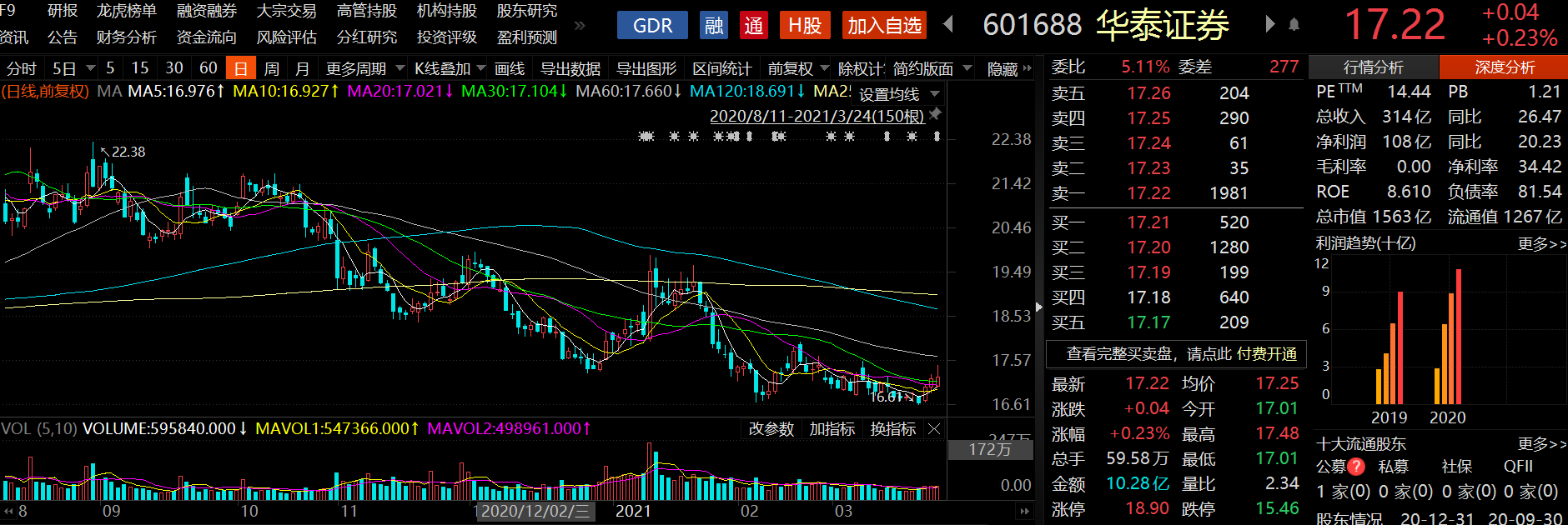Collapse the side panel with the triangle handle
This screenshot has width=1568, height=525.
pos(1038,307)
